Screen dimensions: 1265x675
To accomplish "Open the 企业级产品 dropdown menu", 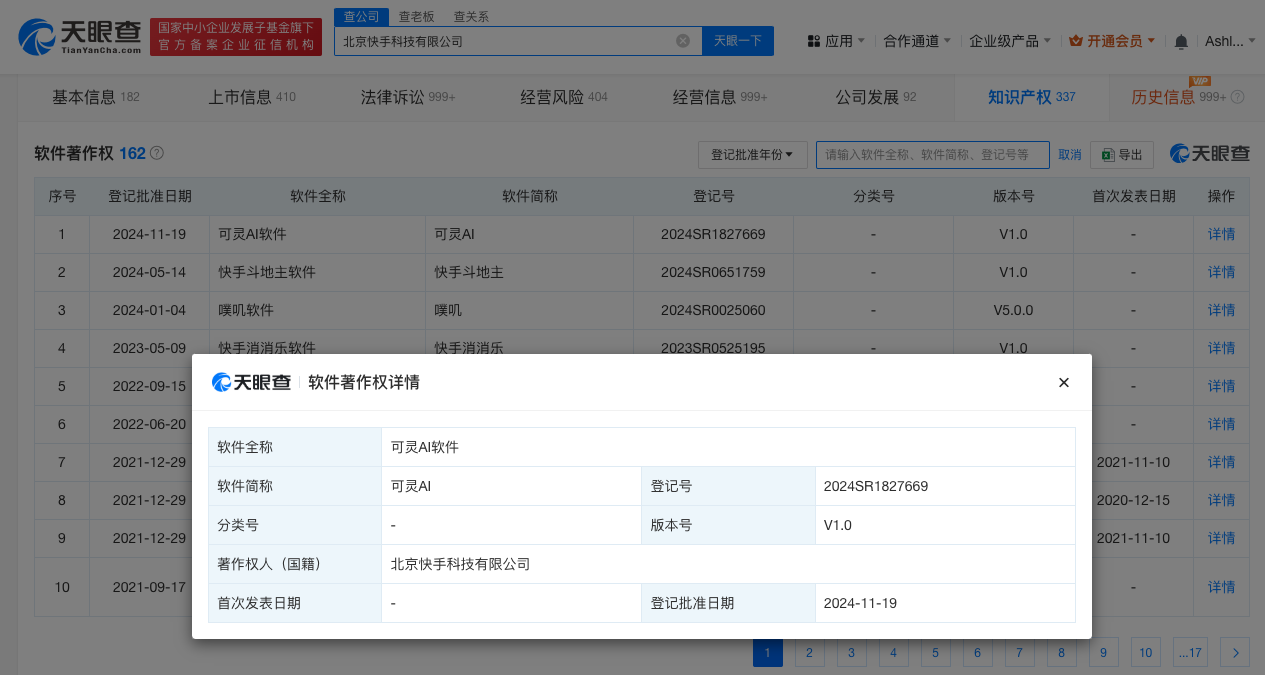I will tap(1009, 41).
